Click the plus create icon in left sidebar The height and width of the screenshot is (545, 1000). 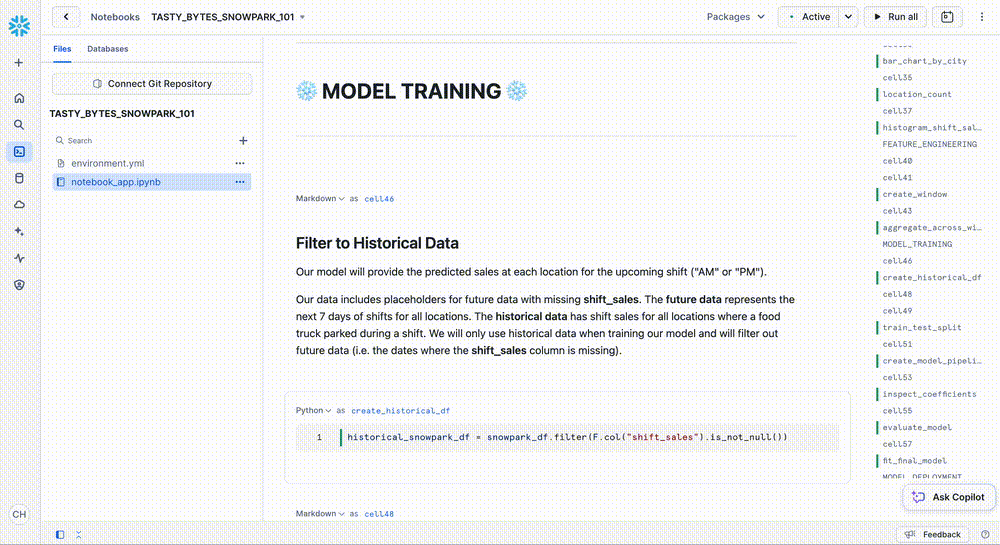click(19, 62)
